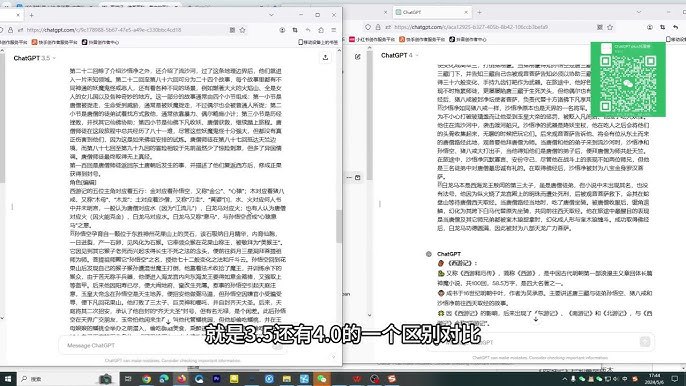Toggle reader/translate icon in left address bar
Image resolution: width=686 pixels, height=386 pixels.
point(232,30)
